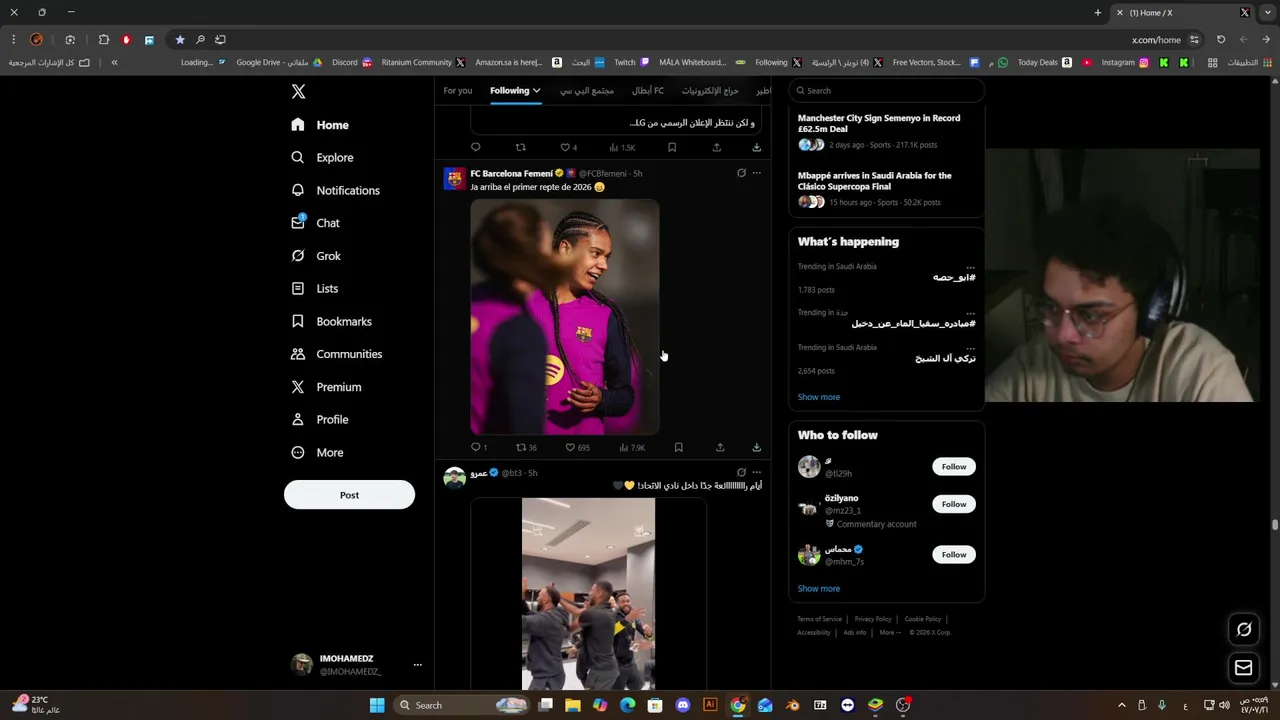
Task: Follow özilyano account
Action: click(x=954, y=504)
